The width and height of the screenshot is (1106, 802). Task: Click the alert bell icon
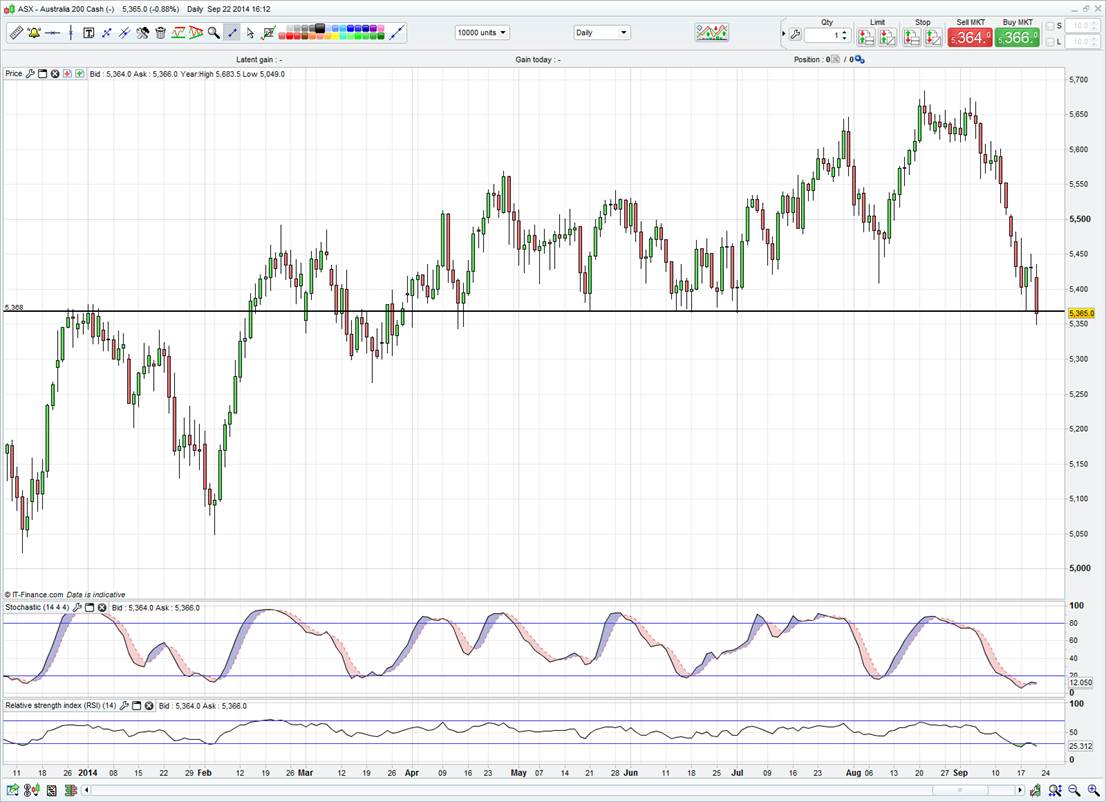tap(34, 33)
